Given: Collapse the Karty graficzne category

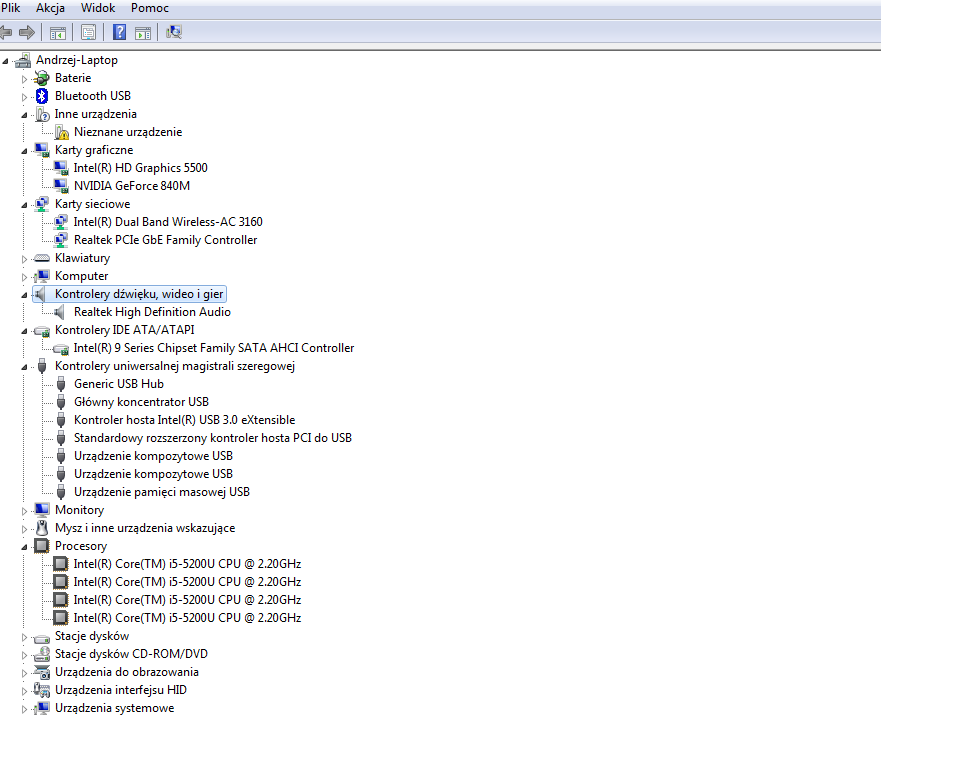Looking at the screenshot, I should 24,151.
